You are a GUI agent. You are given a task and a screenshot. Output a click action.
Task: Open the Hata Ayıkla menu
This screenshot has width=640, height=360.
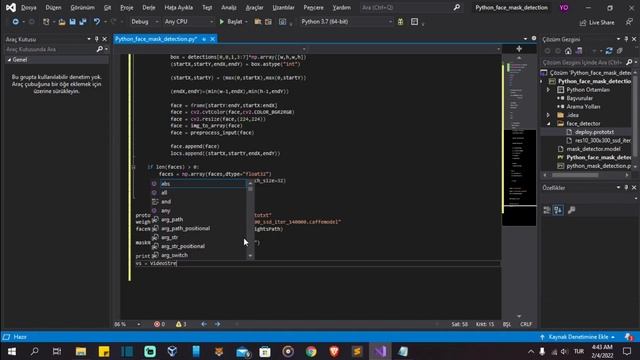pyautogui.click(x=178, y=7)
